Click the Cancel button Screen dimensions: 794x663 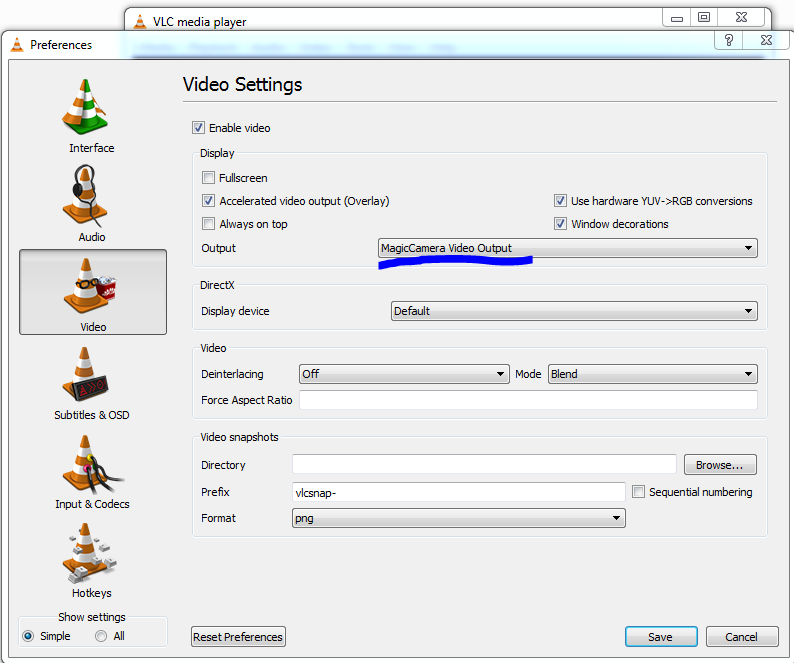coord(742,637)
